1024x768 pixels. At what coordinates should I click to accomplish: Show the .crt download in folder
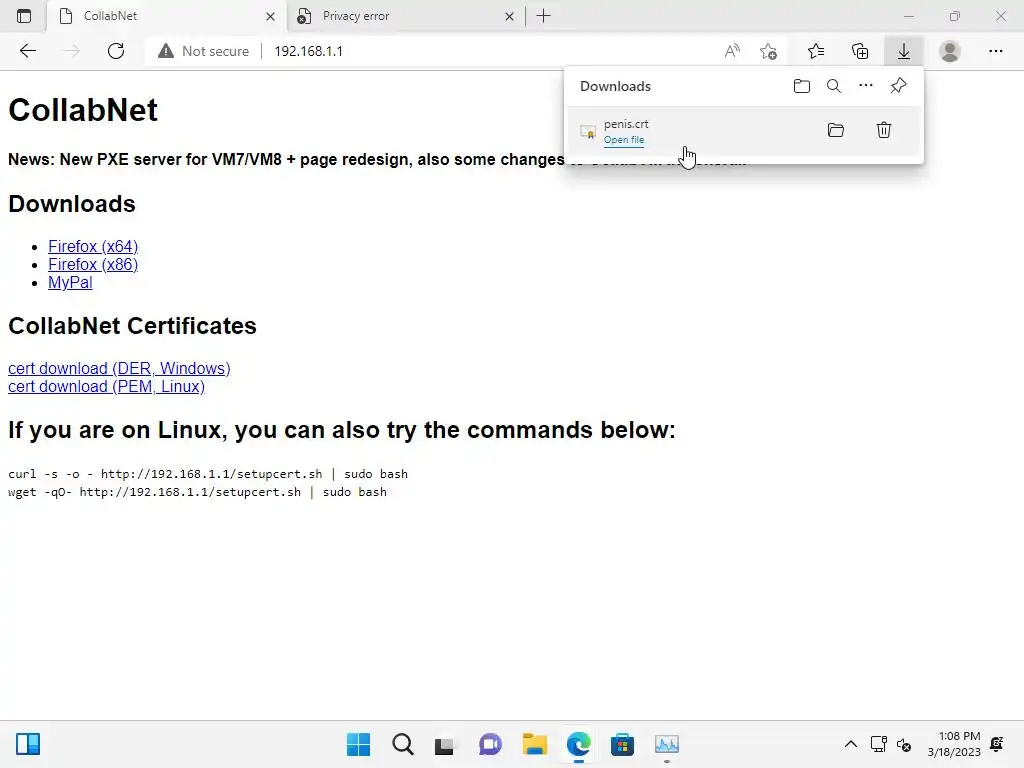(x=836, y=130)
